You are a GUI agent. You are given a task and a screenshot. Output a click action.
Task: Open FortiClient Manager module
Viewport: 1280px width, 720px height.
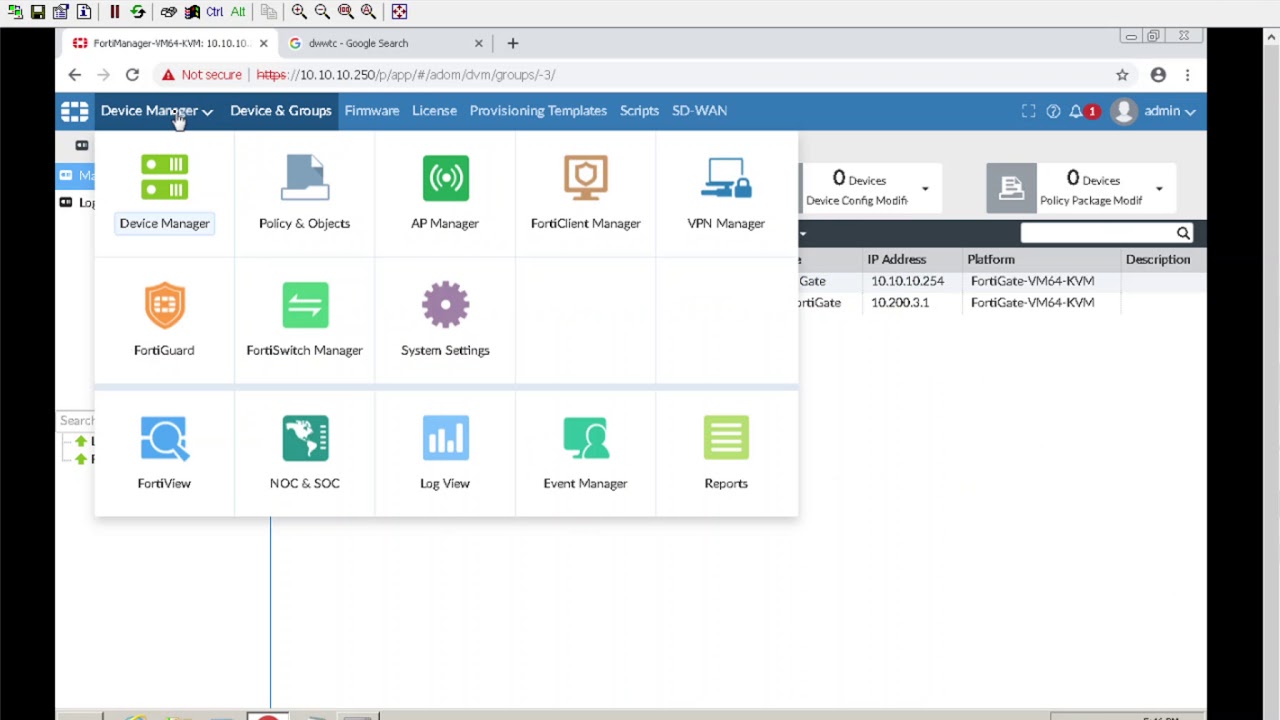[x=585, y=193]
